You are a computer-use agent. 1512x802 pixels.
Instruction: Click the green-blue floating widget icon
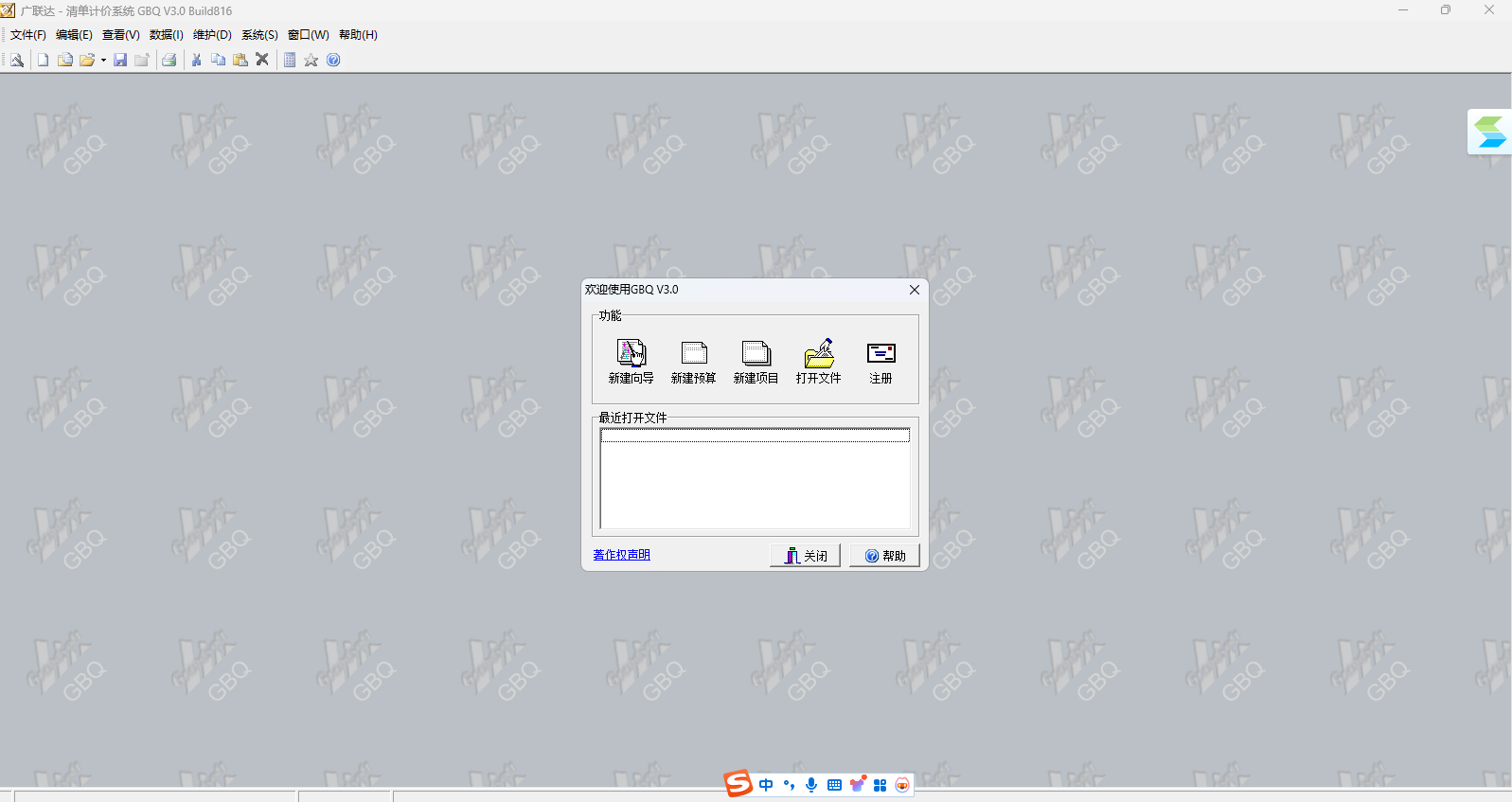(x=1490, y=132)
